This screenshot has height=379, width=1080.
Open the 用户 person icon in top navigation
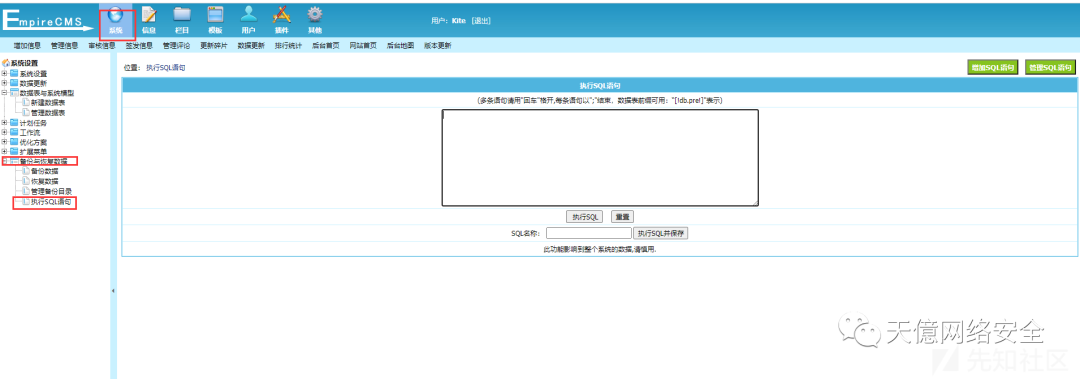pos(249,14)
